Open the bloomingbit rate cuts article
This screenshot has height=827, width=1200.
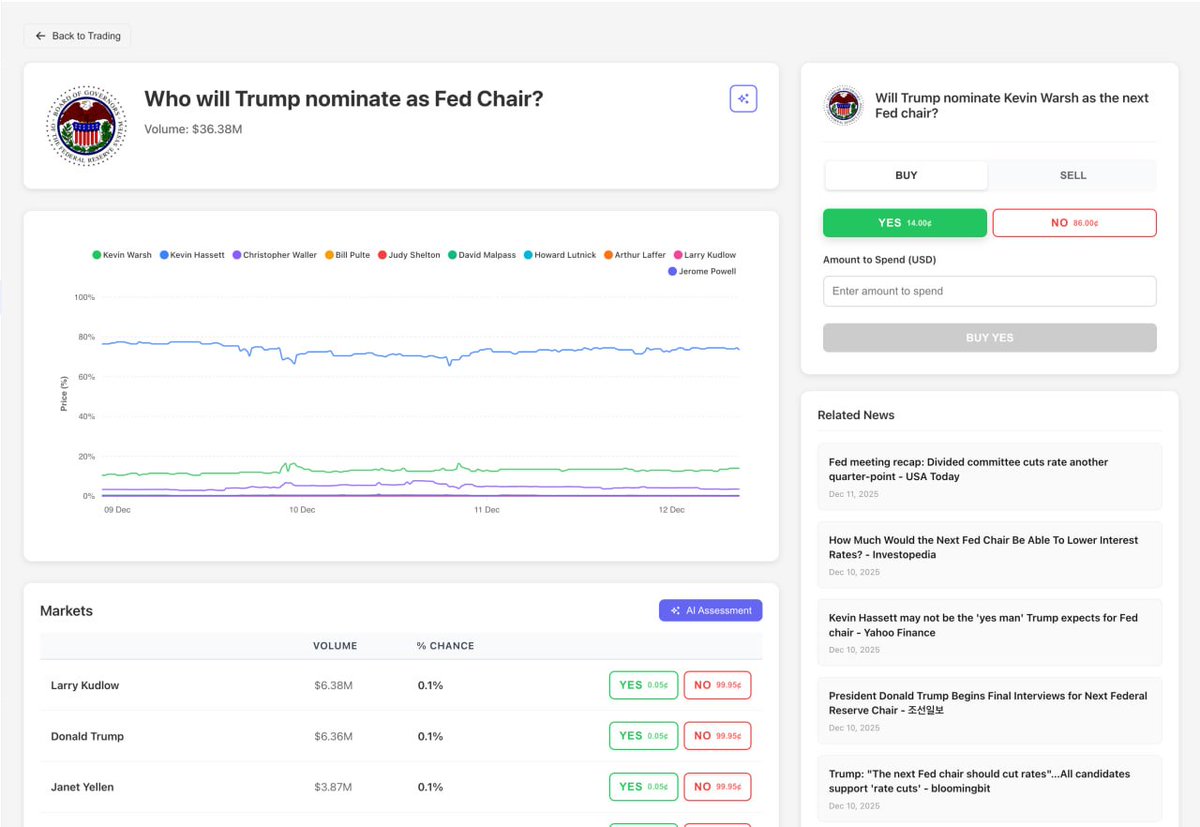click(990, 789)
